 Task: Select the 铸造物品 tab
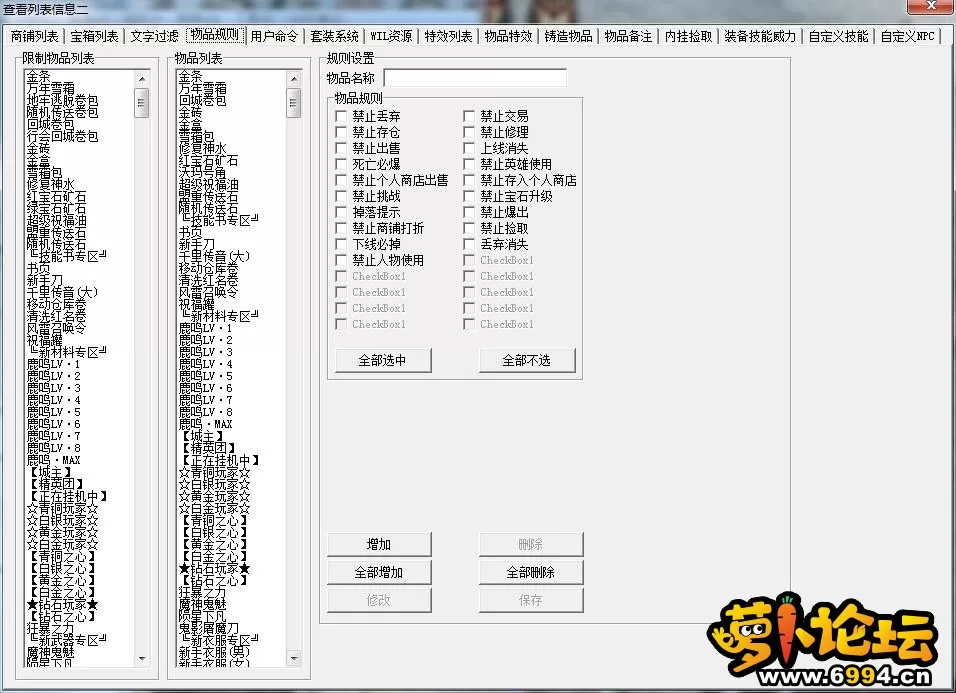point(568,37)
